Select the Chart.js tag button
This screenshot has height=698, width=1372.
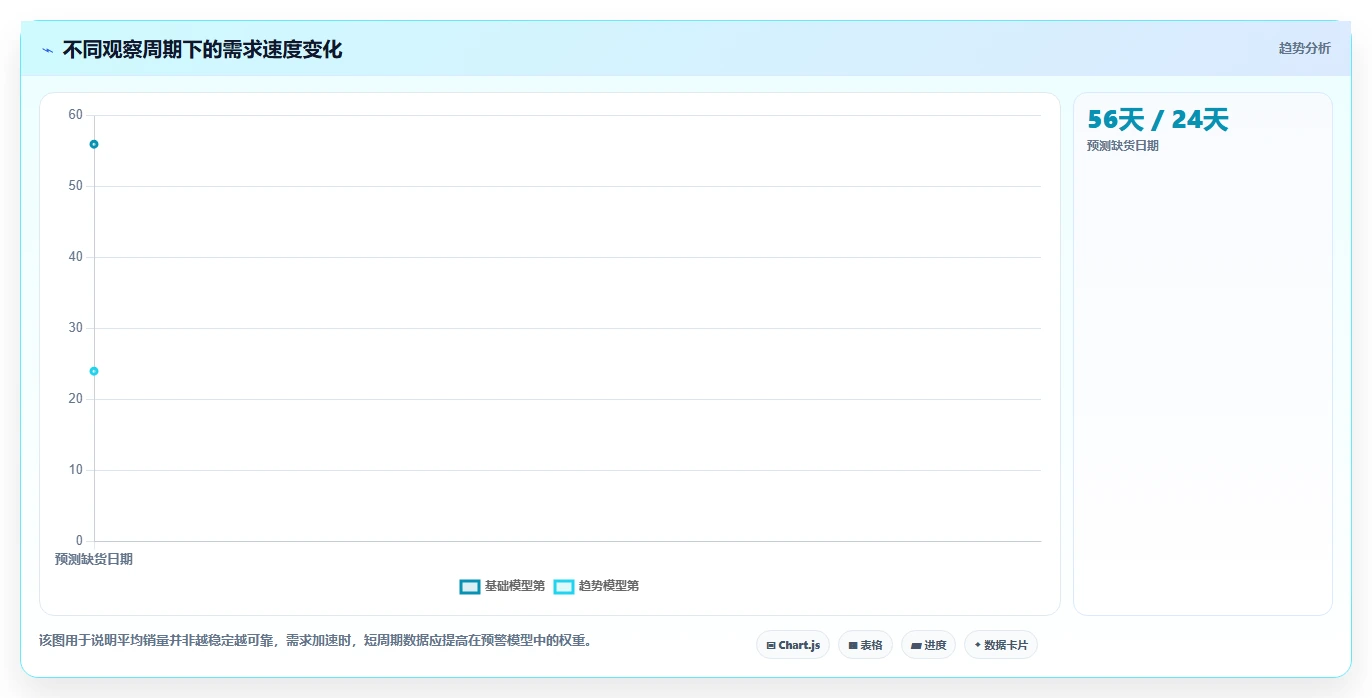point(793,645)
